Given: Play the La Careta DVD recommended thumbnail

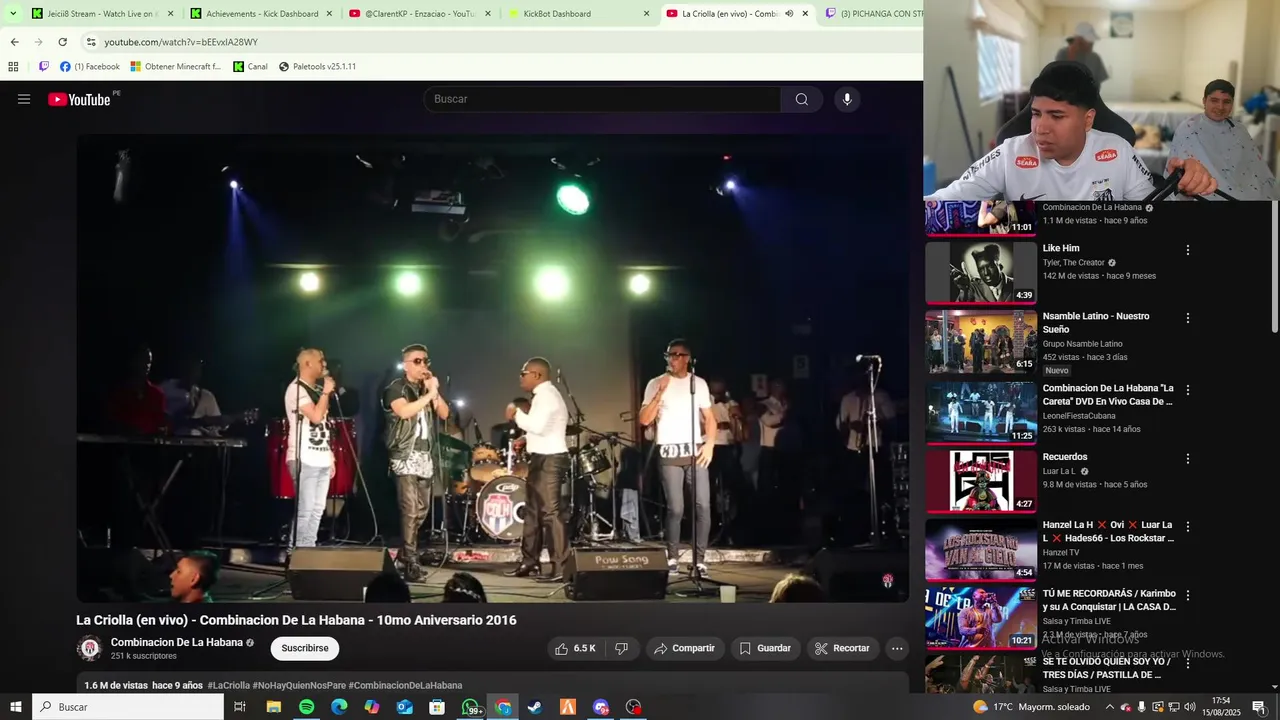Looking at the screenshot, I should [x=981, y=412].
